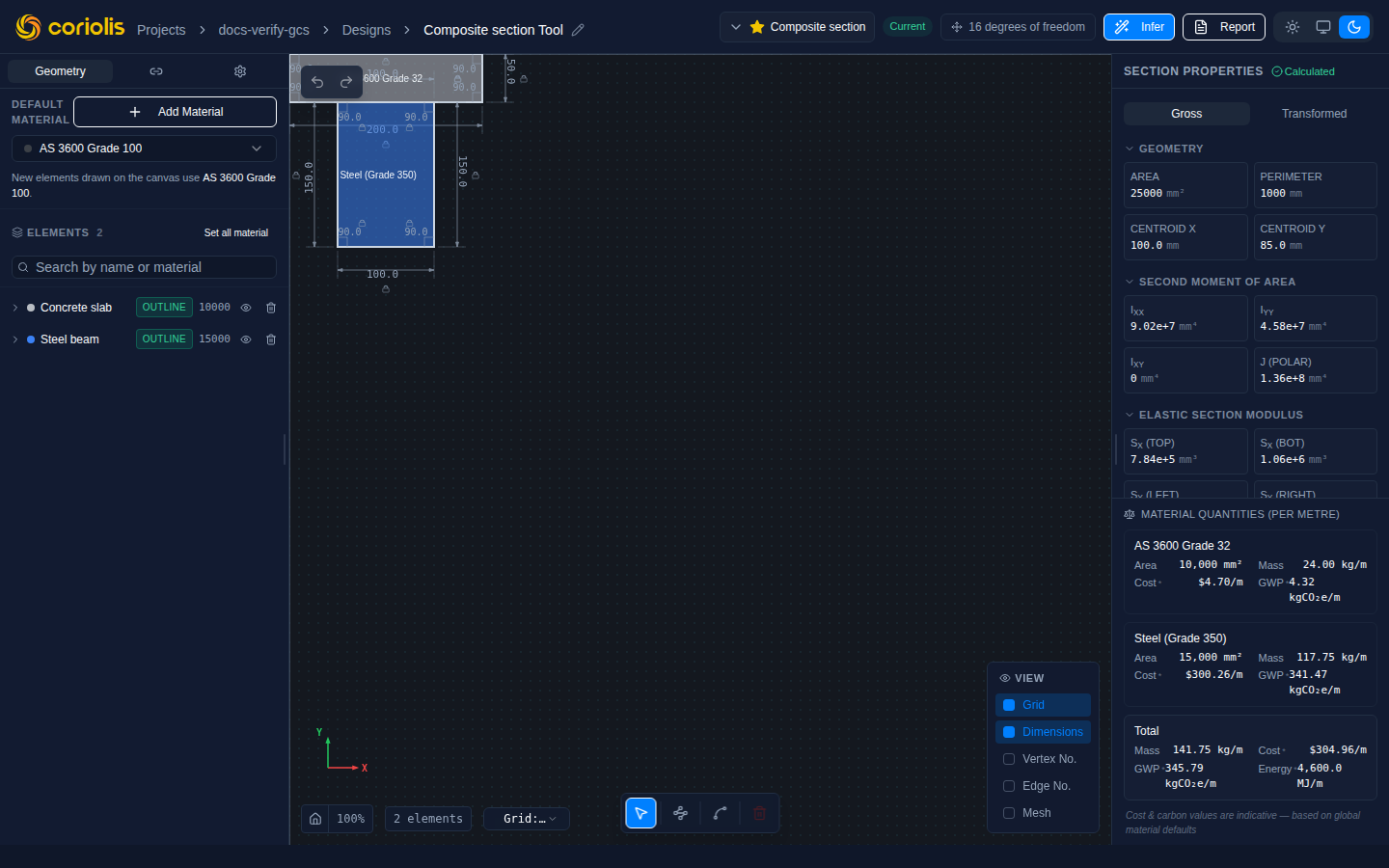Click the Calculated status check icon
The height and width of the screenshot is (868, 1389).
coord(1277,71)
